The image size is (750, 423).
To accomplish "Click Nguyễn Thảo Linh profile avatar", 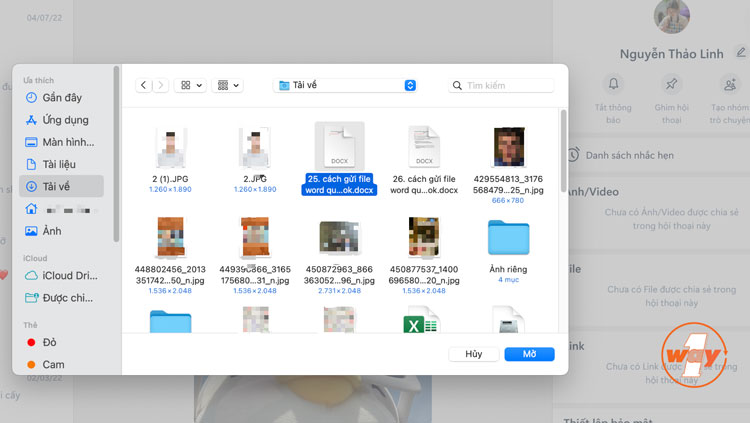I will 672,17.
